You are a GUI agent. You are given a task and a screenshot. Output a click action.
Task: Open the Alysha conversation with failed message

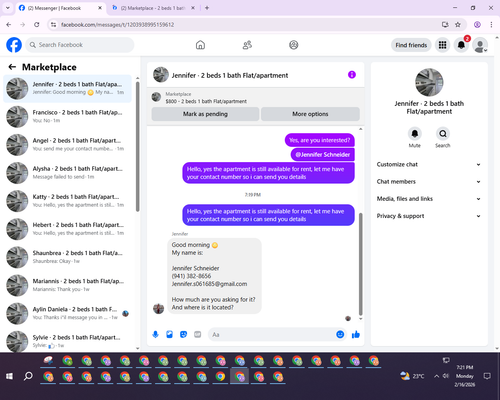(67, 173)
